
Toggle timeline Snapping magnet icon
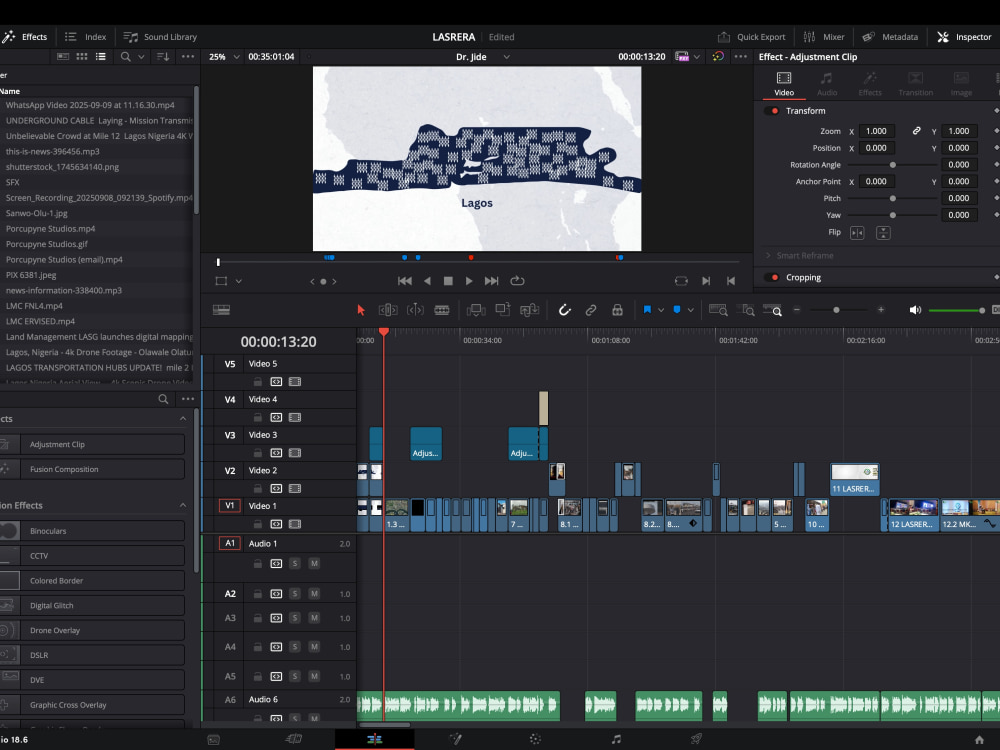point(564,310)
